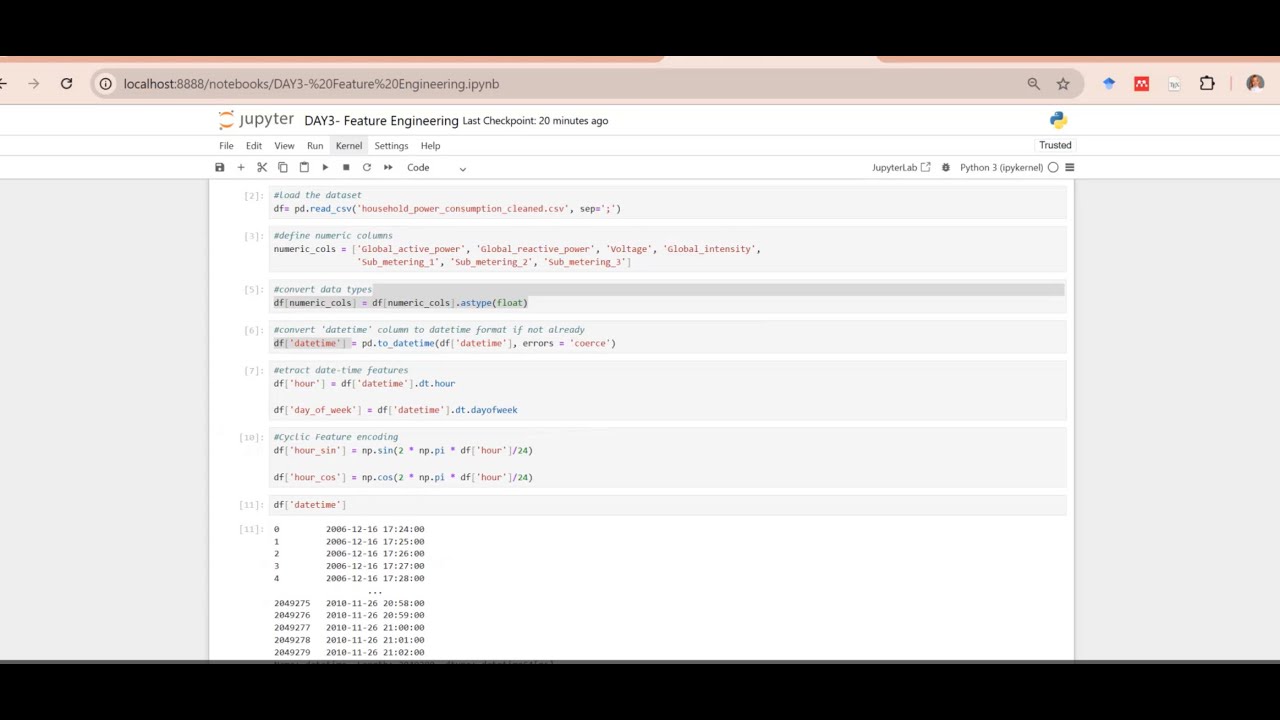Screen dimensions: 1280x720
Task: Click the '#etract date-time features' comment
Action: click(x=341, y=370)
